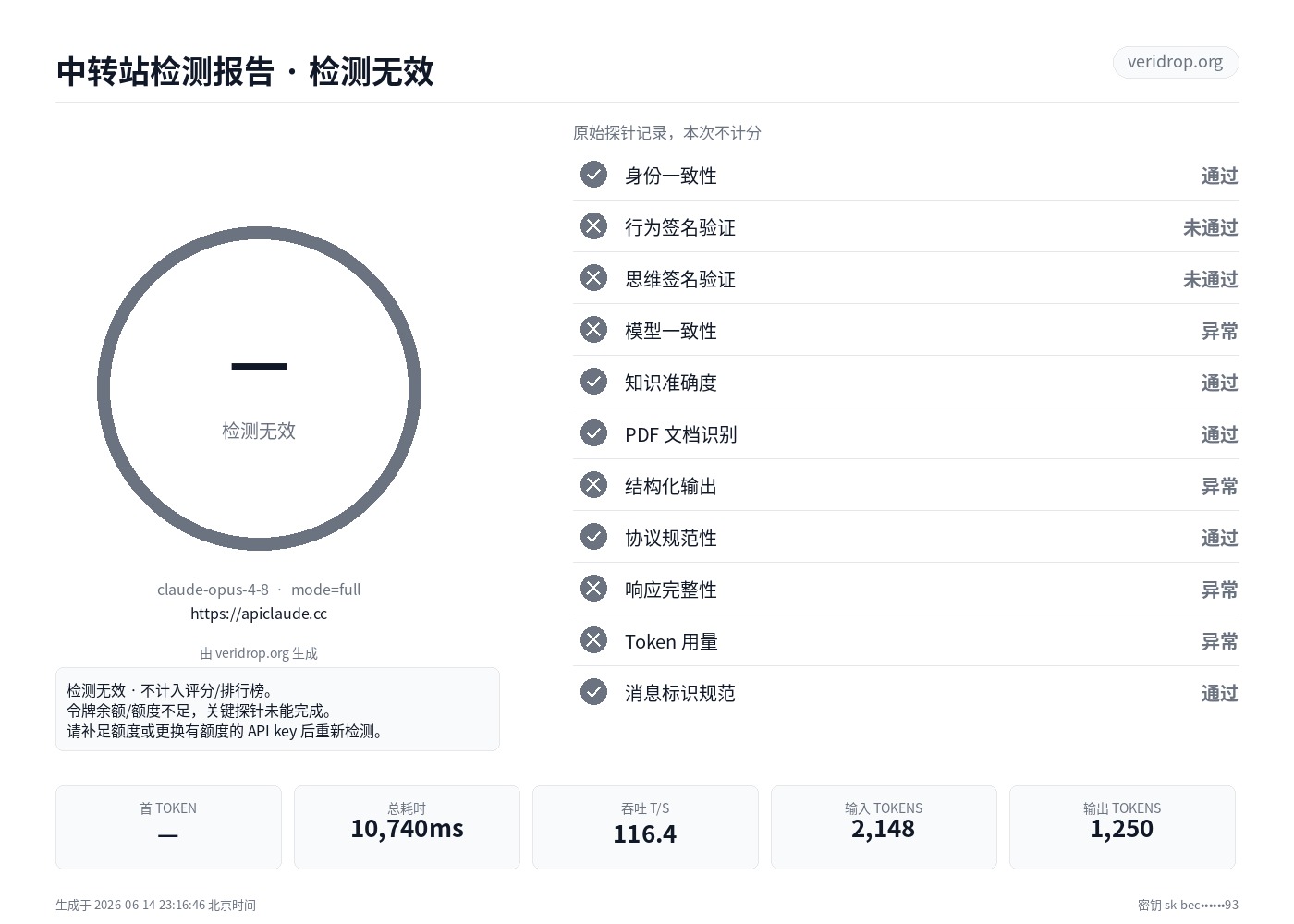The width and height of the screenshot is (1294, 924).
Task: Click the checkmark icon beside 协议规范性
Action: click(593, 537)
